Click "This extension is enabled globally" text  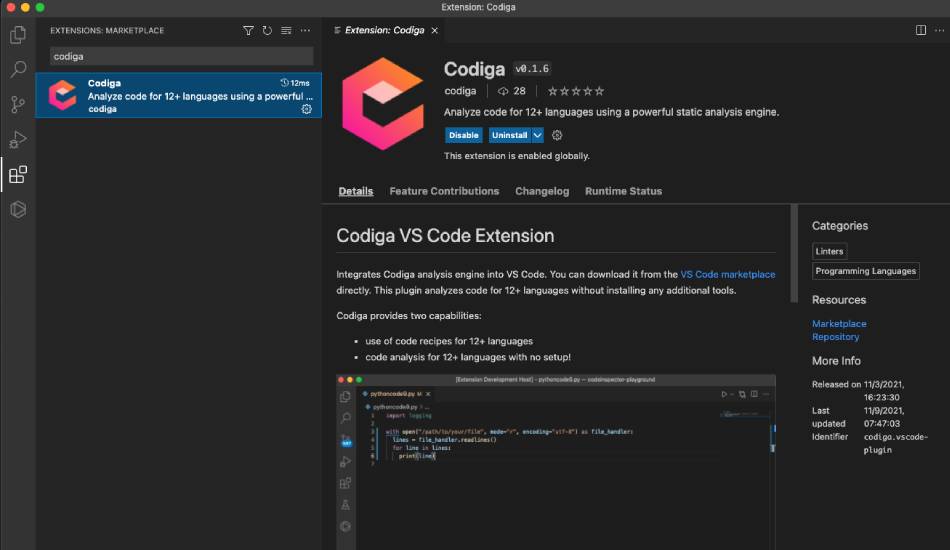tap(517, 156)
